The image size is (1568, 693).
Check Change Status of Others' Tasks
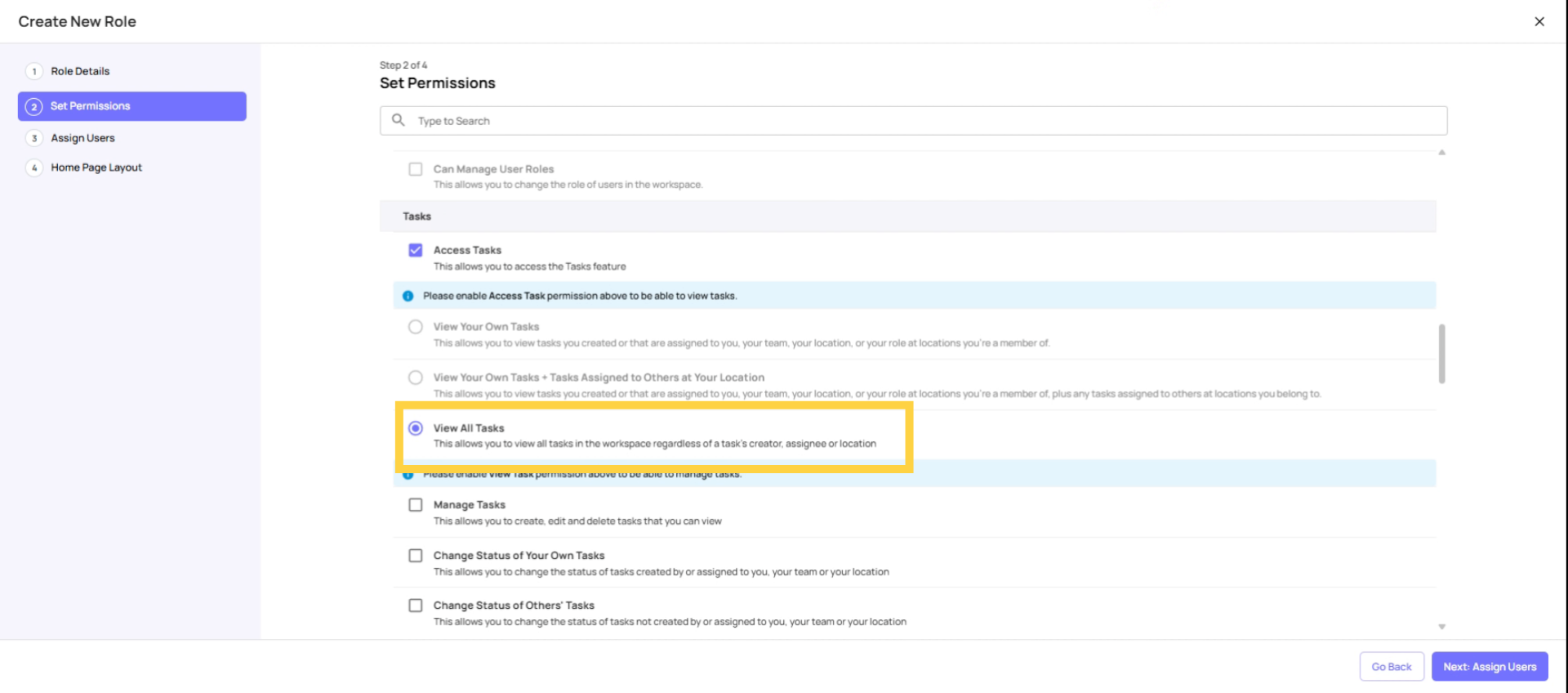416,606
